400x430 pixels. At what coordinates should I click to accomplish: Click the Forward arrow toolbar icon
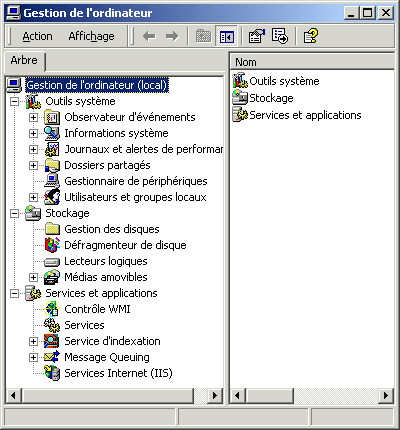click(172, 36)
